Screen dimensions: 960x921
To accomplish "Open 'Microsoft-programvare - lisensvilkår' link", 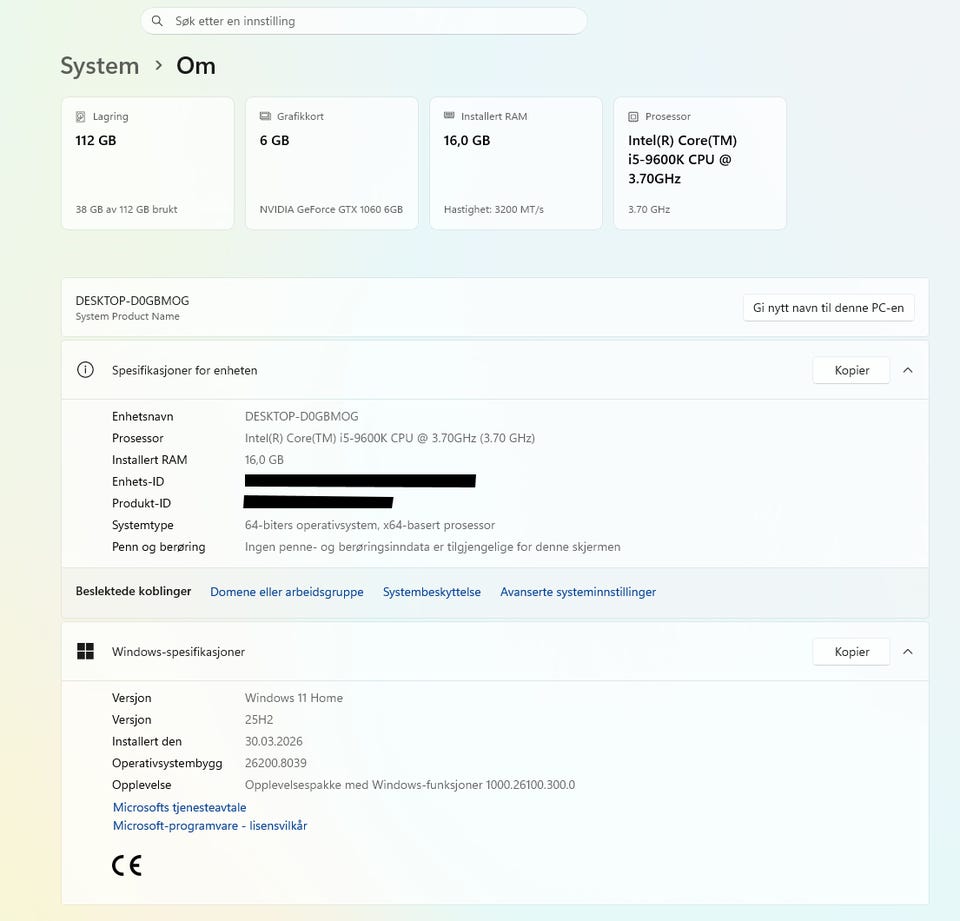I will 210,825.
